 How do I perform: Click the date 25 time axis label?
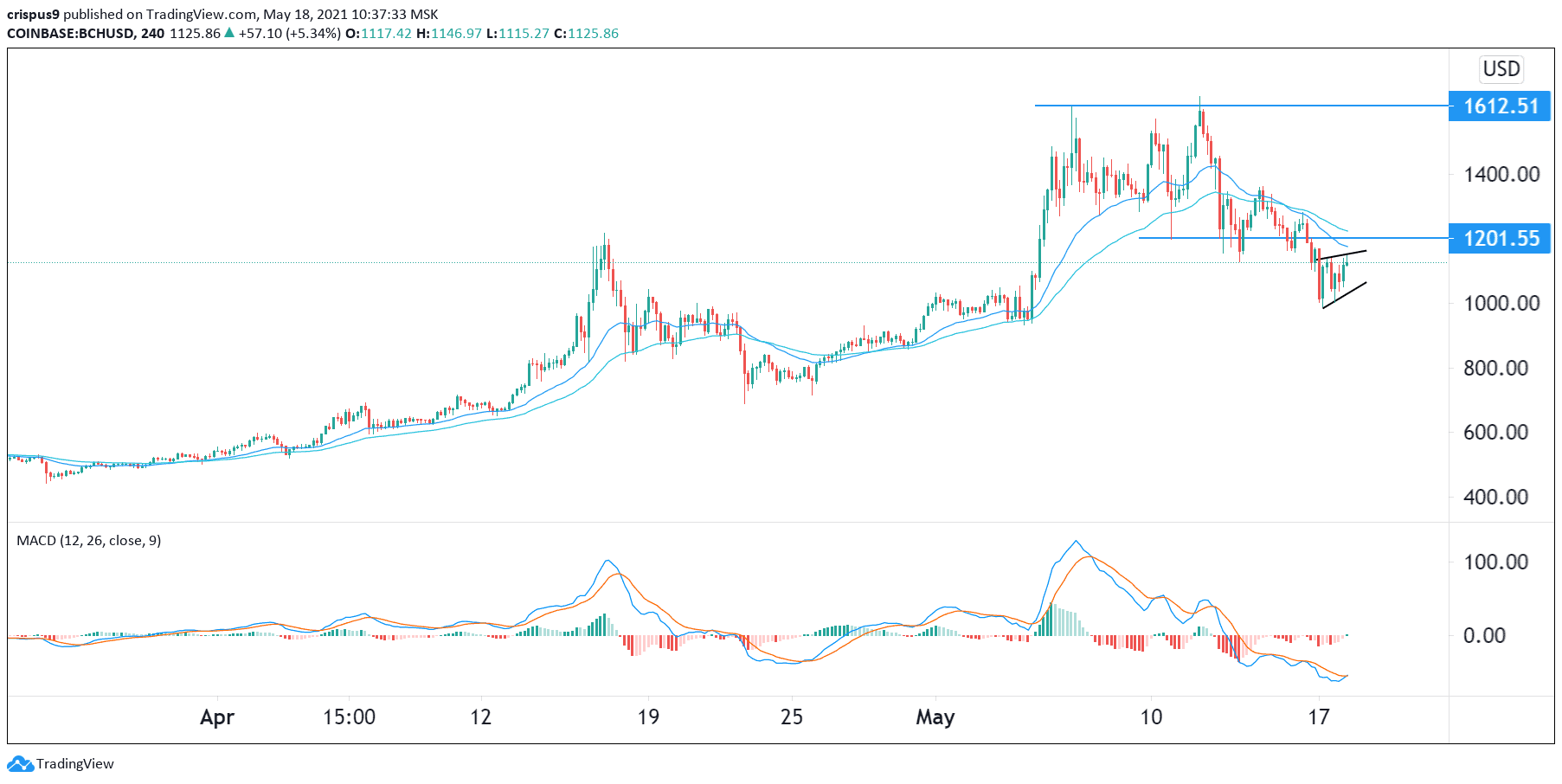click(792, 717)
